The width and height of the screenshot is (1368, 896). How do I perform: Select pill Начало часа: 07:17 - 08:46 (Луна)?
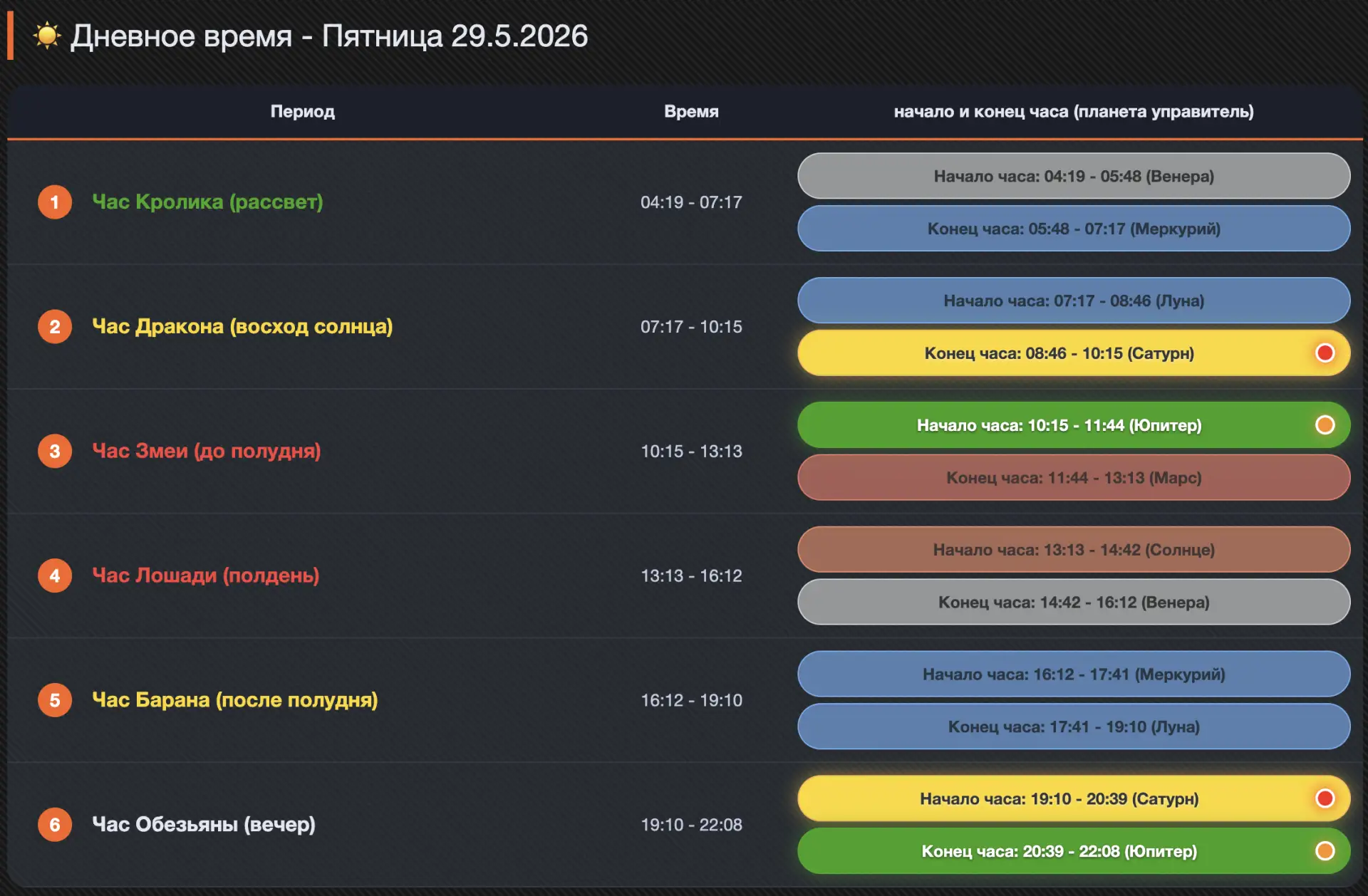pos(1074,301)
